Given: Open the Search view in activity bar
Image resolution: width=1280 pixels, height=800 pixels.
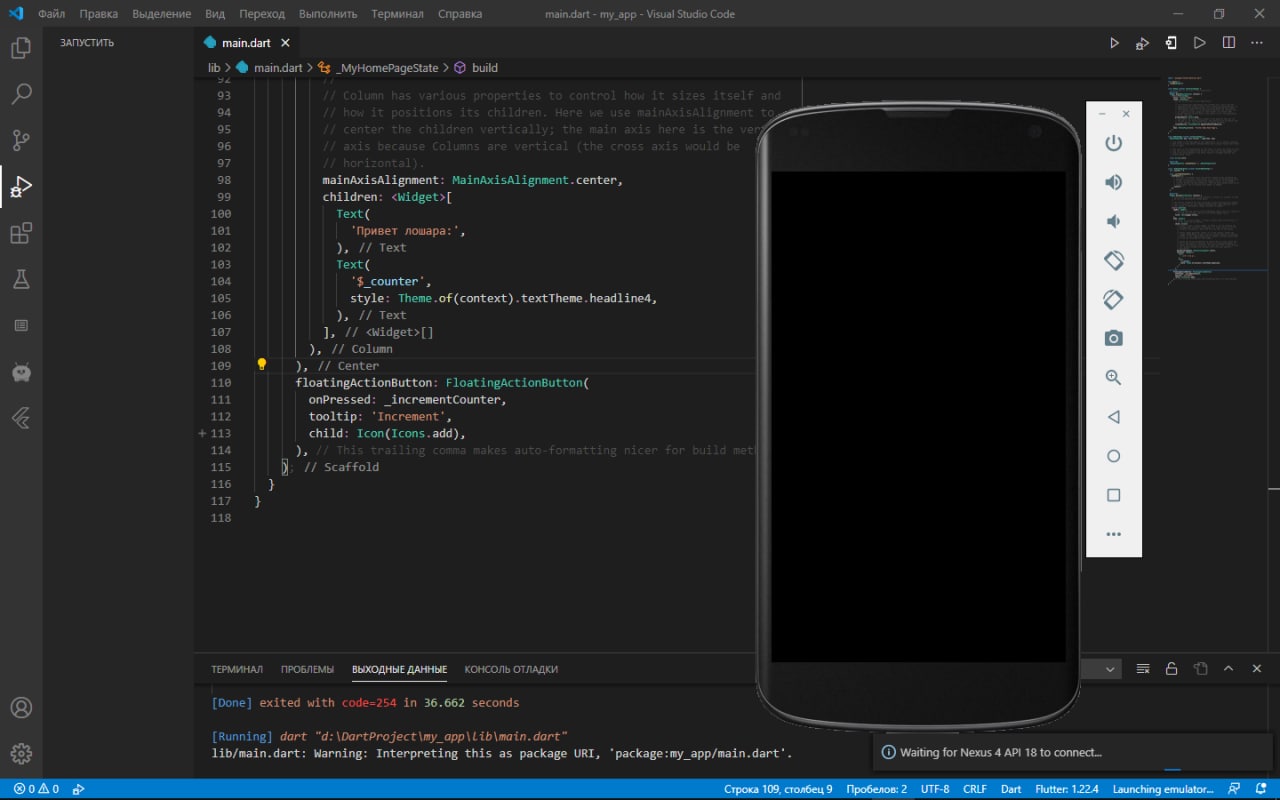Looking at the screenshot, I should [21, 94].
